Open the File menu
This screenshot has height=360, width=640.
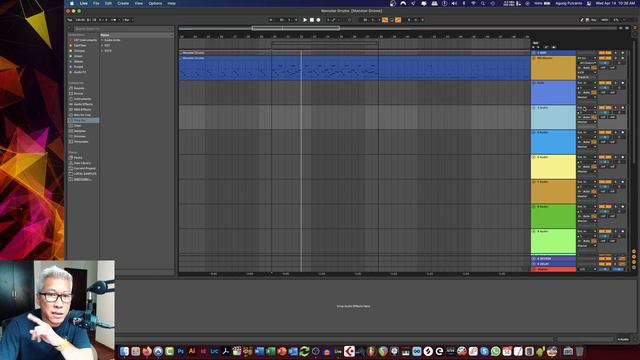(96, 3)
